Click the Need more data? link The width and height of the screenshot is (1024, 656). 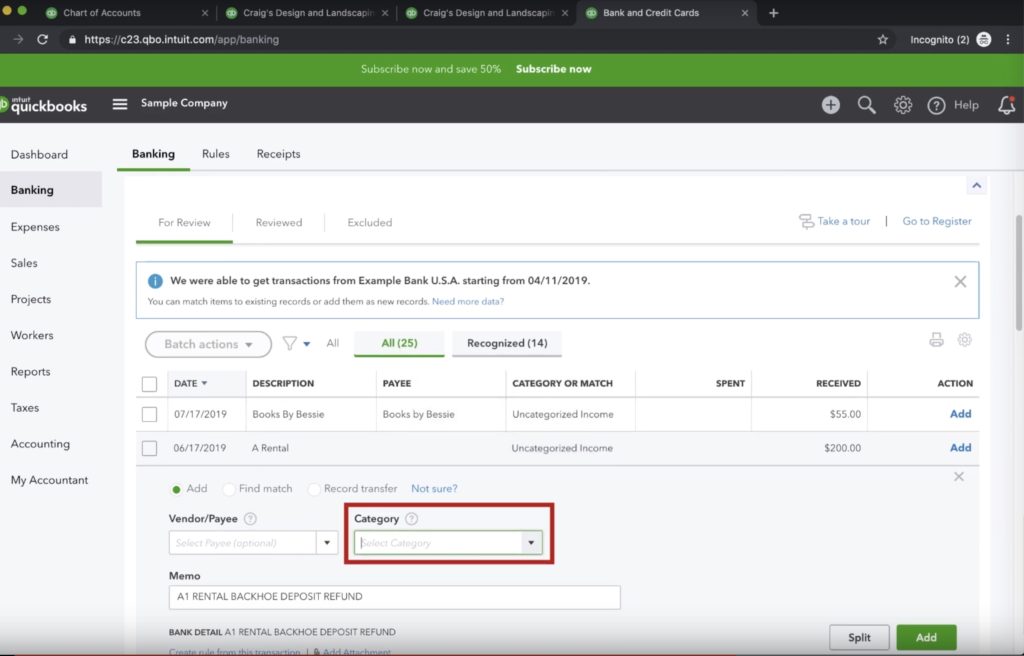click(468, 302)
